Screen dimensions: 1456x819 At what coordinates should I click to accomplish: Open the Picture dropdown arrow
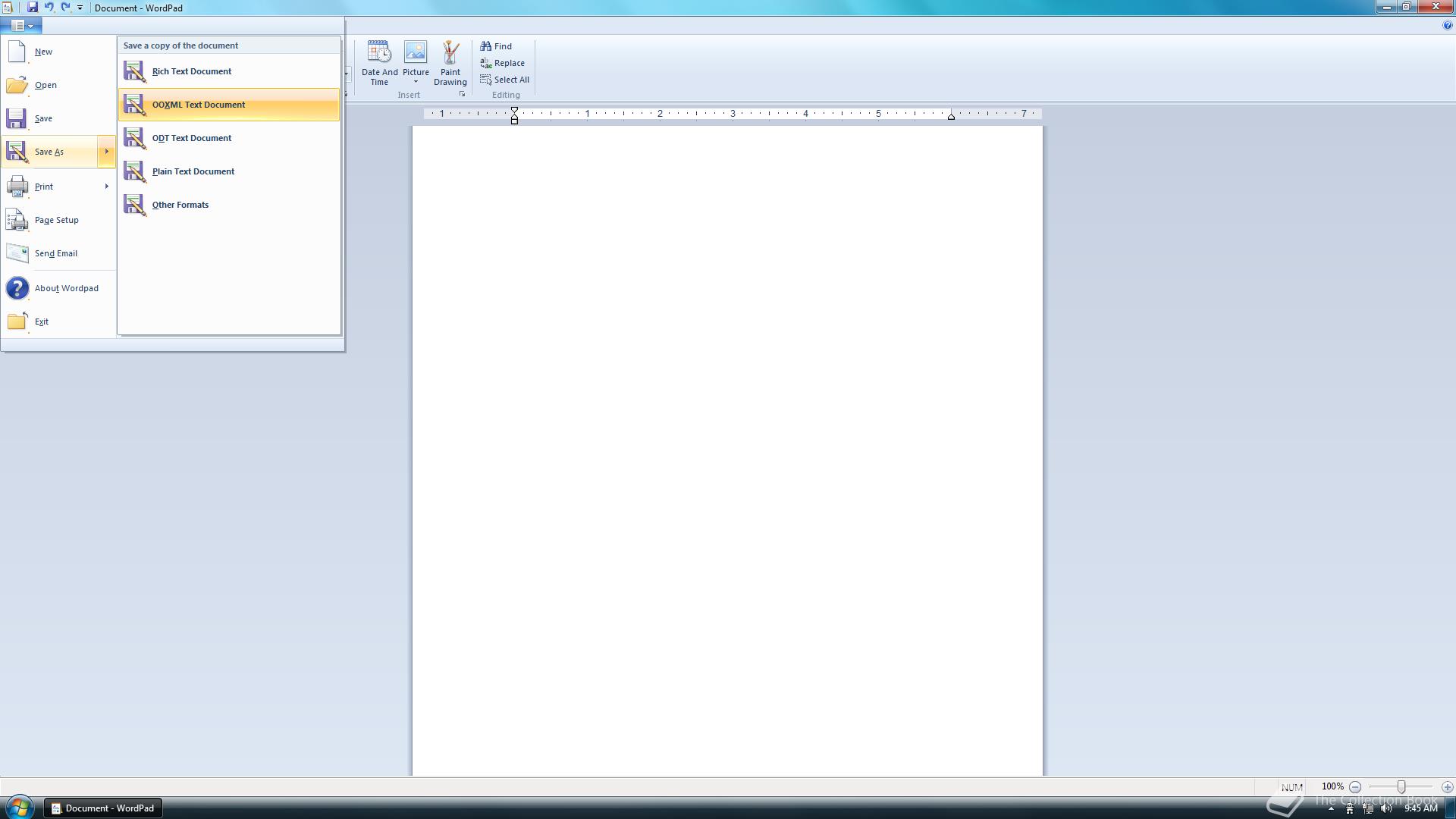416,82
